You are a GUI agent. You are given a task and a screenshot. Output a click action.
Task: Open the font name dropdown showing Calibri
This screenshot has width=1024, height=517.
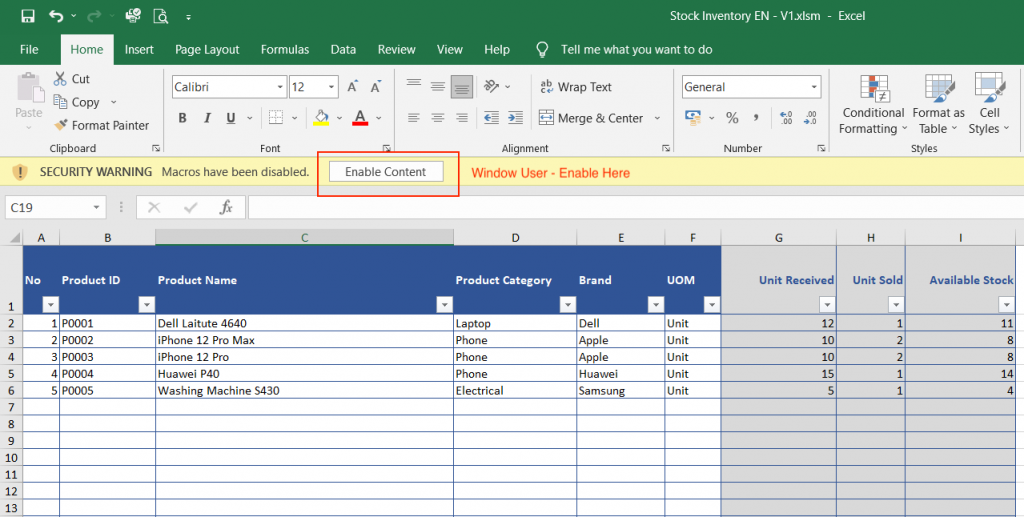280,87
